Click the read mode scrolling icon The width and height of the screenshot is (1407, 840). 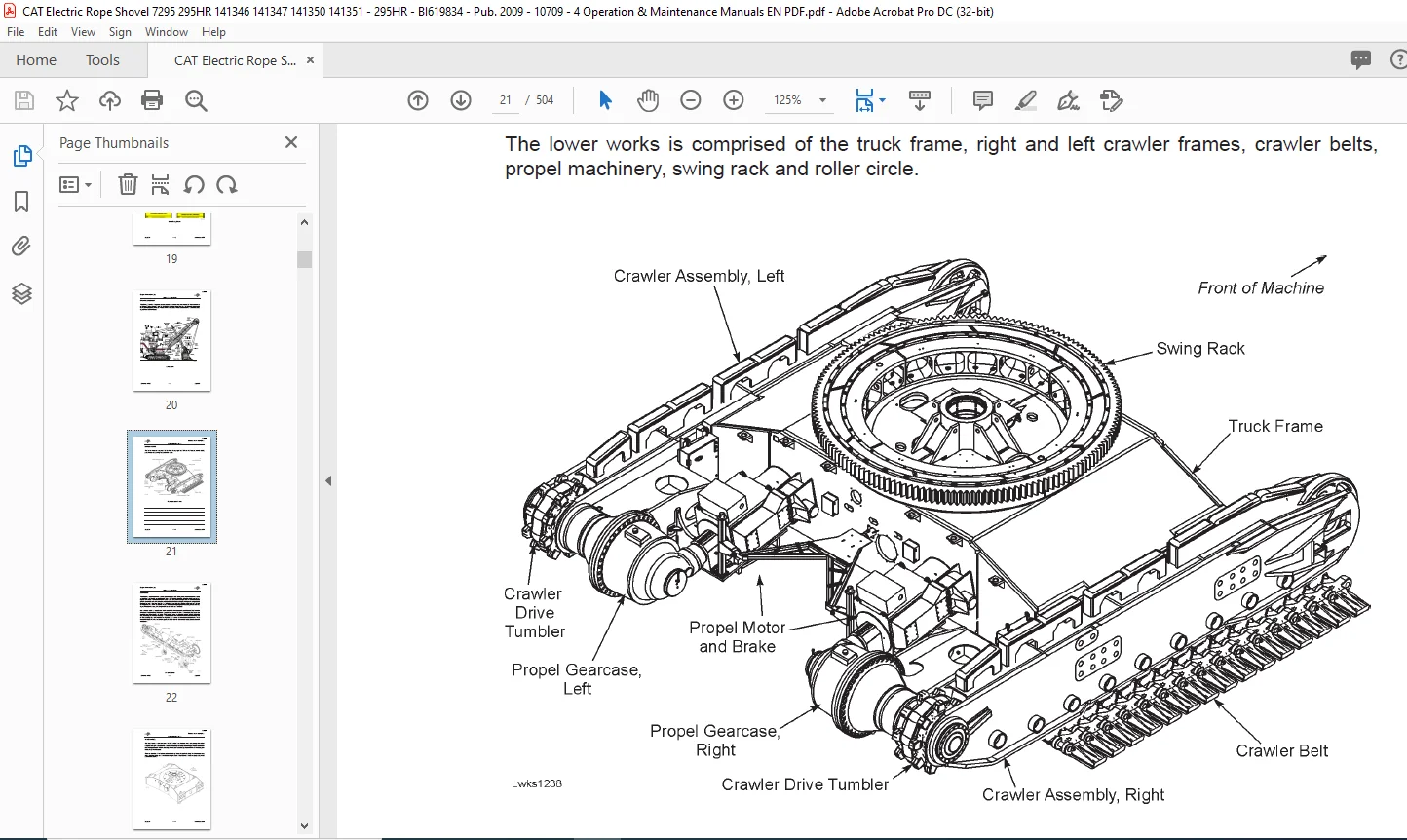tap(919, 100)
